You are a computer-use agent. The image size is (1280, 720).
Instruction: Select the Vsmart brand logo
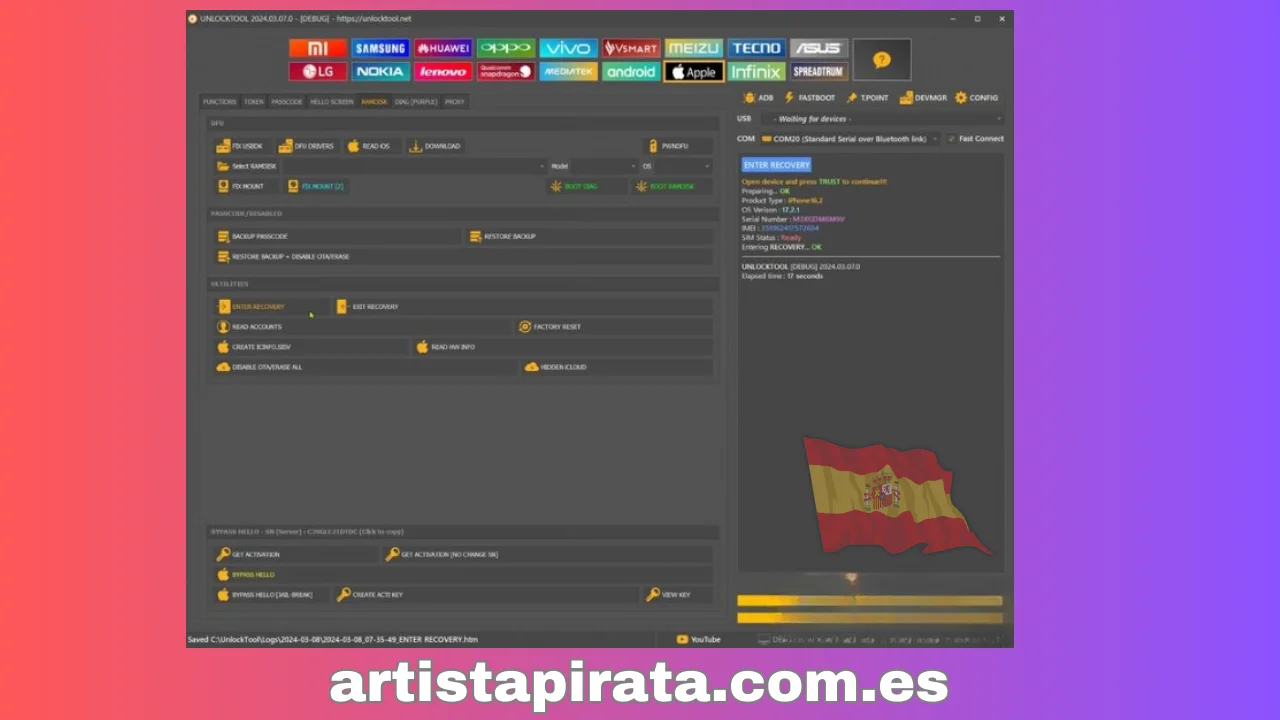point(631,48)
